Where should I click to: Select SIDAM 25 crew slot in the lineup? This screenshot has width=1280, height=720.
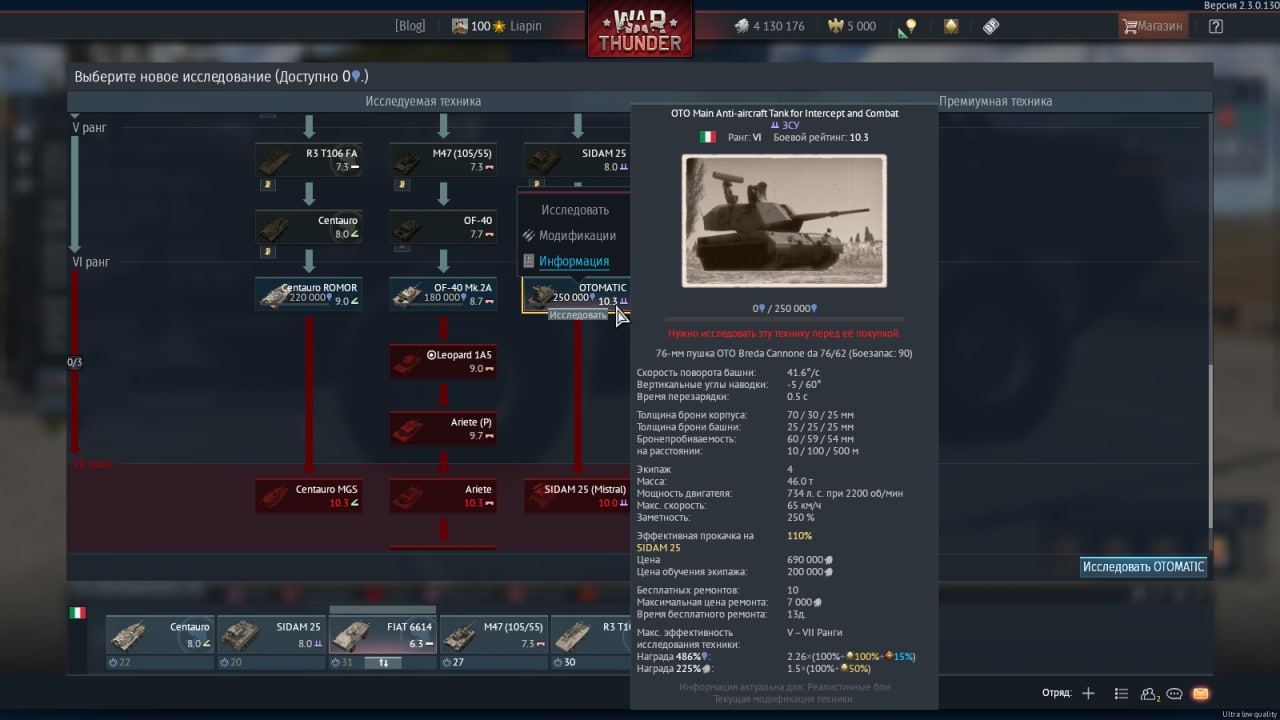click(271, 634)
